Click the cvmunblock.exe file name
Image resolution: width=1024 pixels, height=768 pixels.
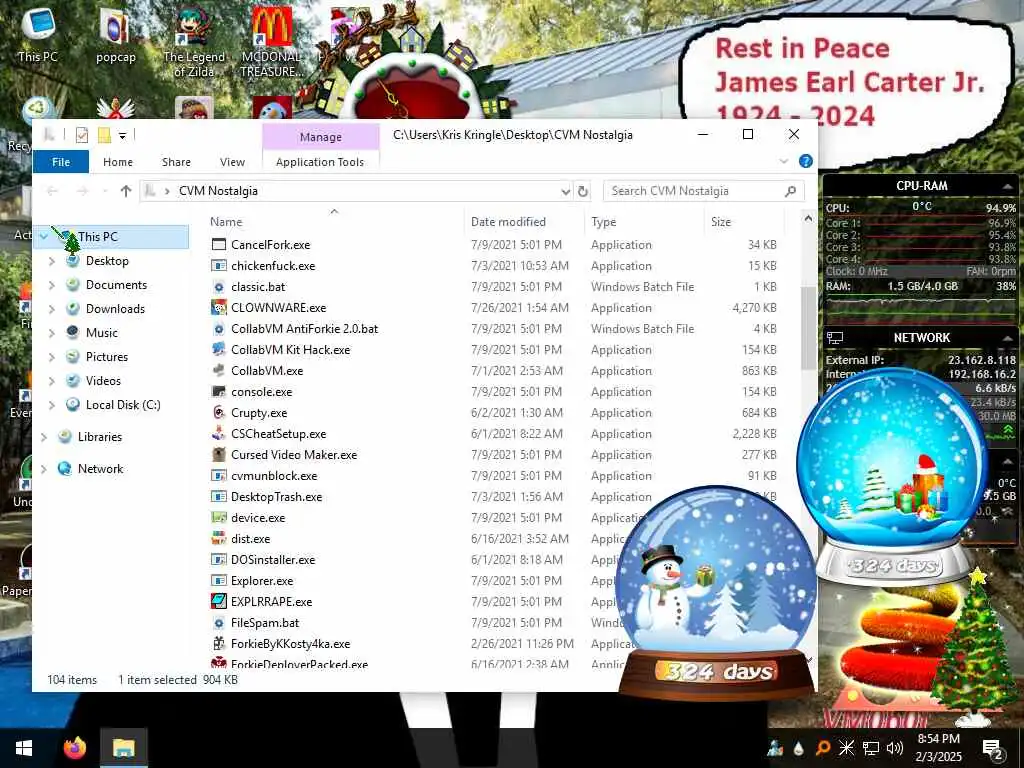click(274, 475)
